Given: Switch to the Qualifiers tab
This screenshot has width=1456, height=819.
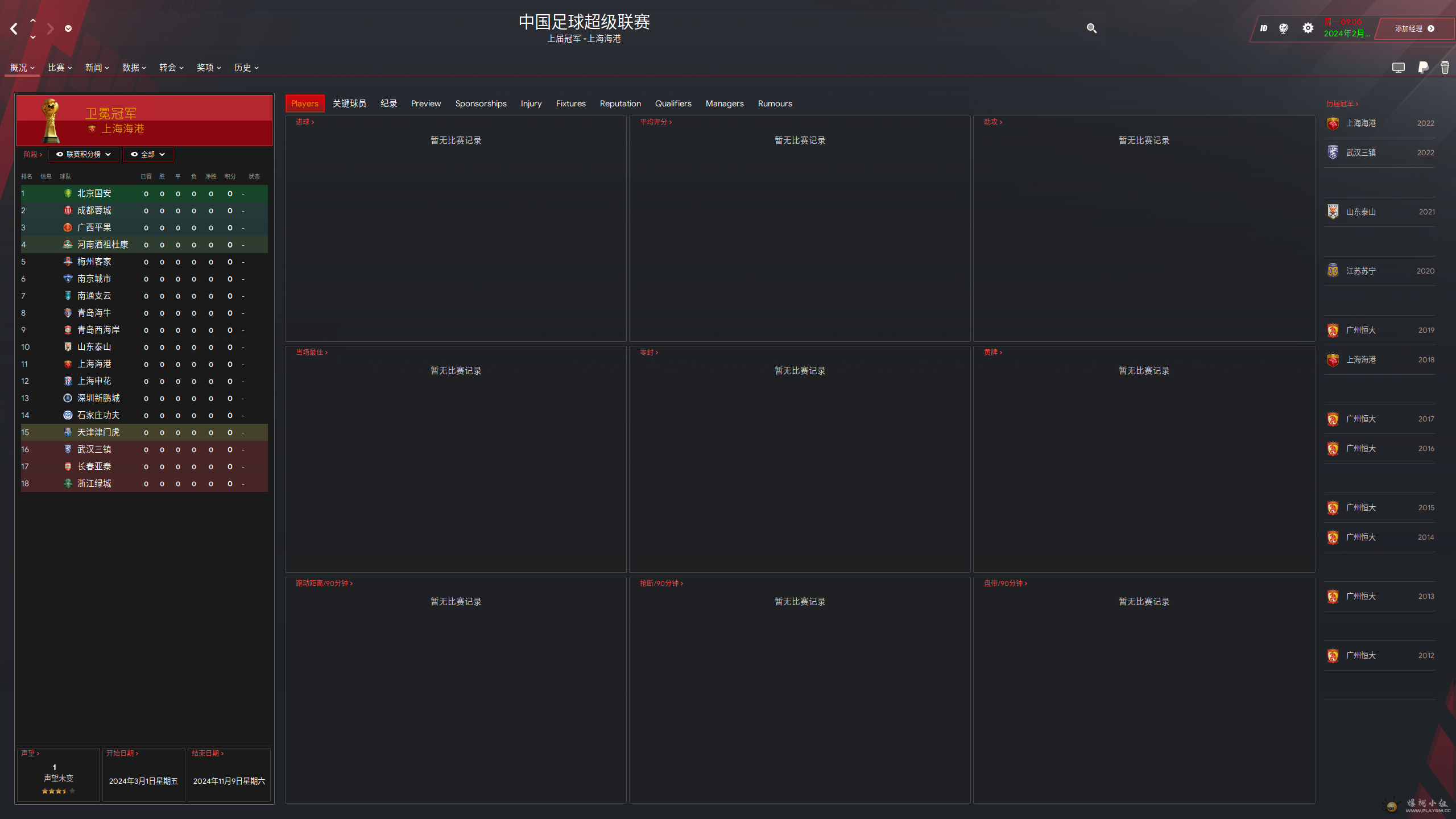Looking at the screenshot, I should (x=673, y=104).
